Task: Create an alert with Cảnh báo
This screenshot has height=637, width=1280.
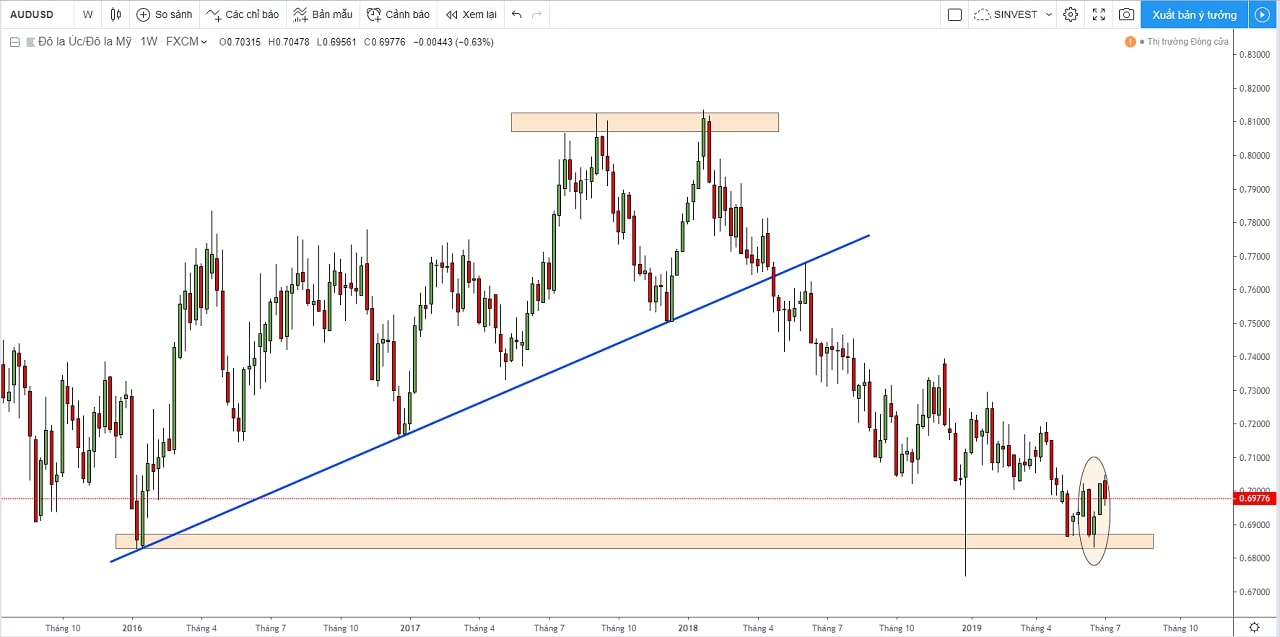Action: click(398, 14)
